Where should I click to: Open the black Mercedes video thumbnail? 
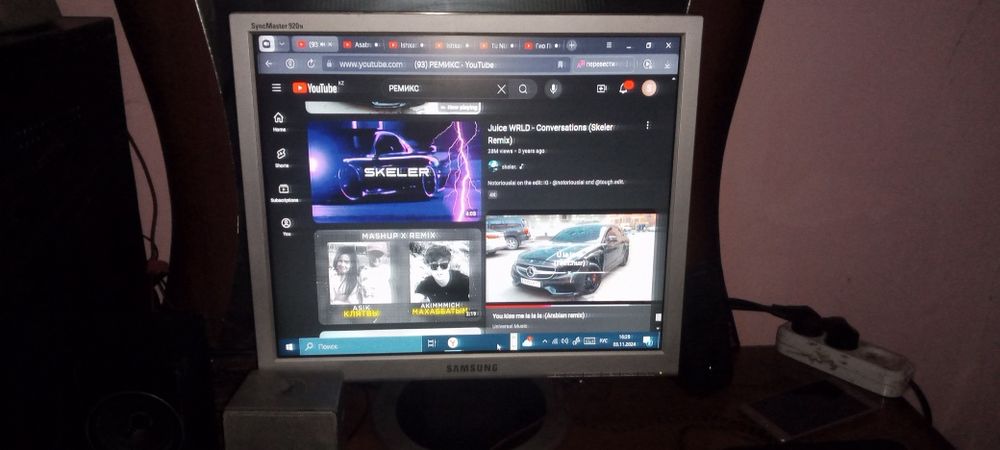pyautogui.click(x=571, y=258)
